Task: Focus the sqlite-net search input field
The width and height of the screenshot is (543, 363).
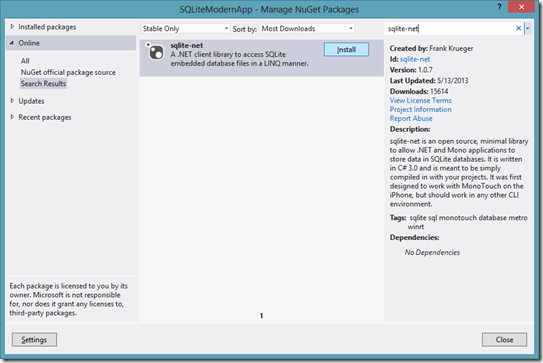Action: point(450,28)
